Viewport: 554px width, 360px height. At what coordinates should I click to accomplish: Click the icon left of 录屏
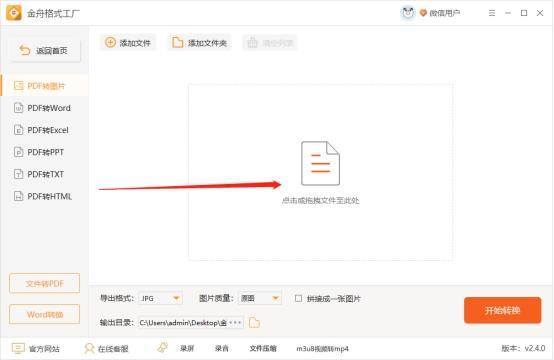point(163,348)
